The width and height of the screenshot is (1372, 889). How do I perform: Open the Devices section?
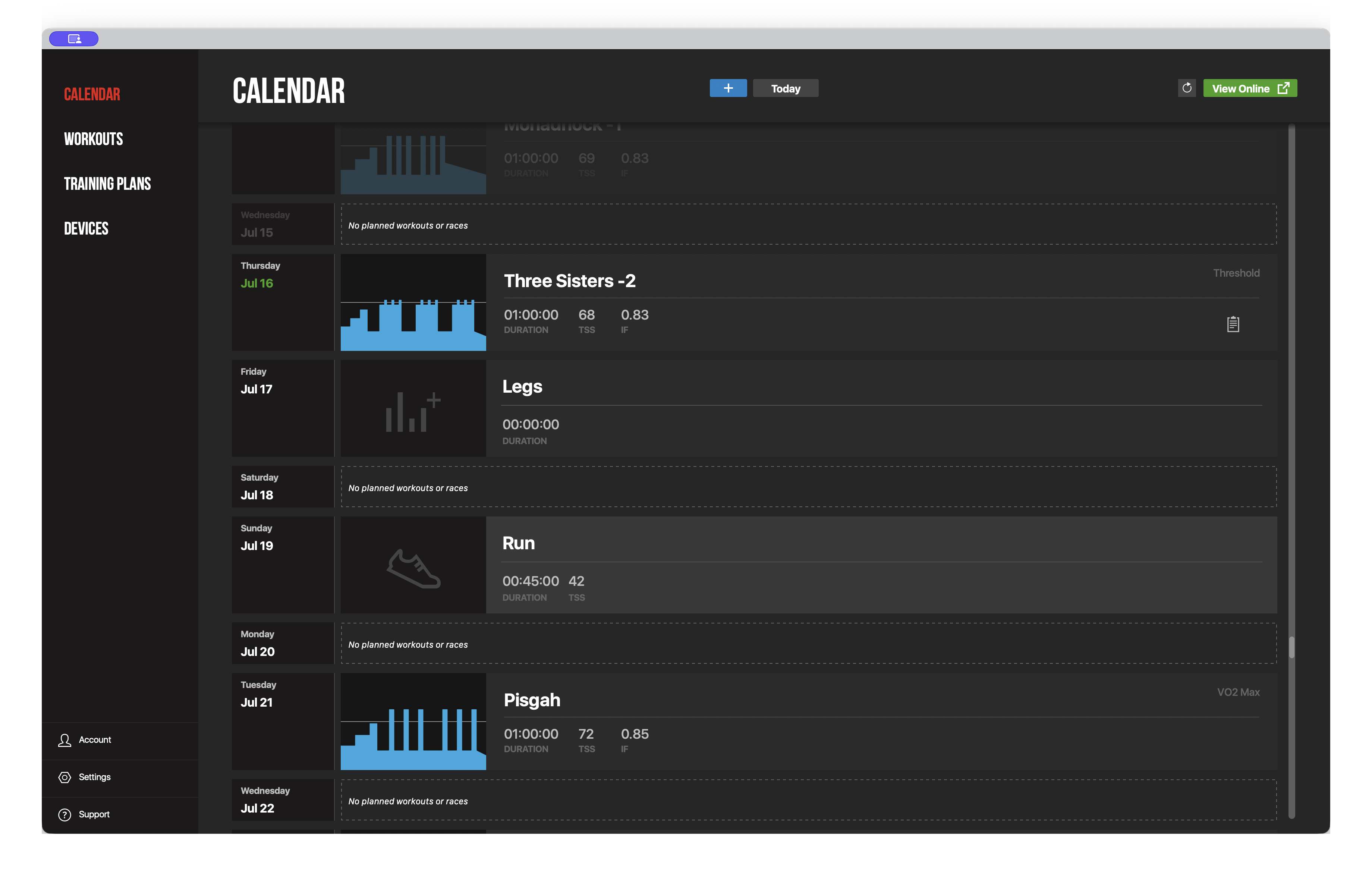coord(86,229)
